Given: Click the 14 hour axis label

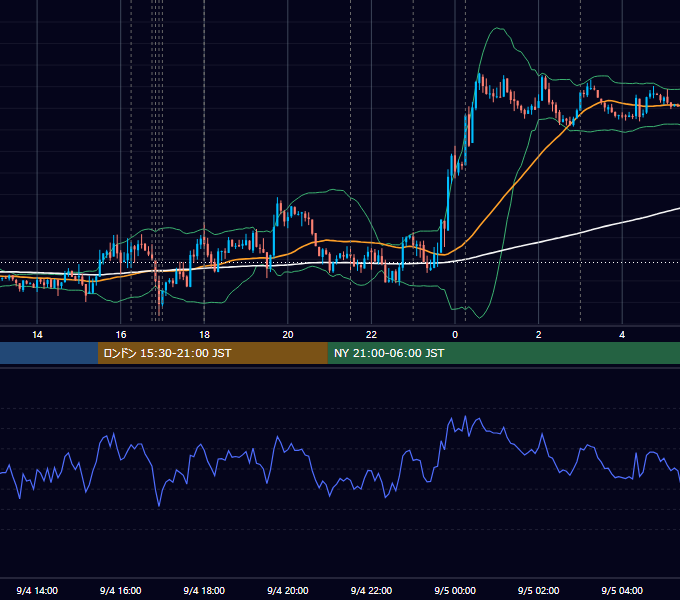Looking at the screenshot, I should pos(37,335).
